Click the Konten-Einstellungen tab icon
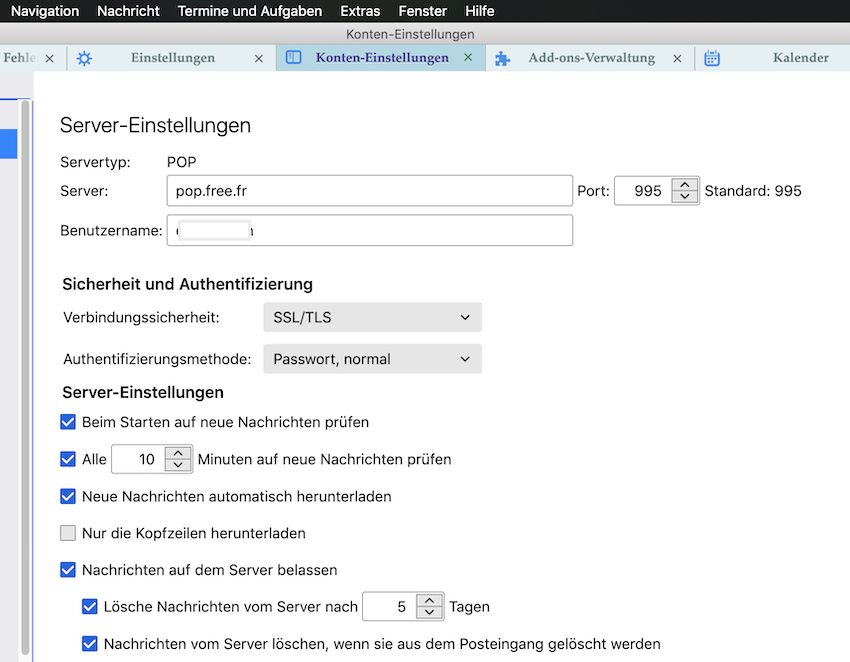 294,58
